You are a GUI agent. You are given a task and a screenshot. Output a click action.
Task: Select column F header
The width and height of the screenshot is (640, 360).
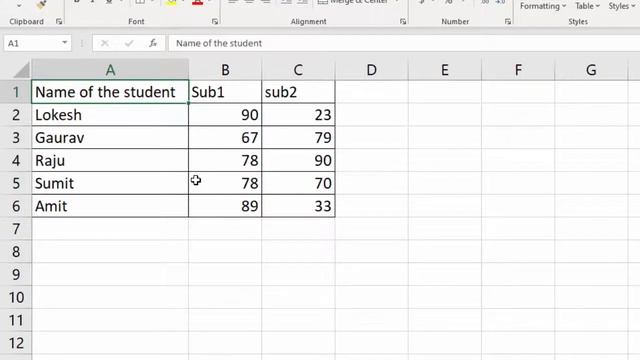point(518,70)
